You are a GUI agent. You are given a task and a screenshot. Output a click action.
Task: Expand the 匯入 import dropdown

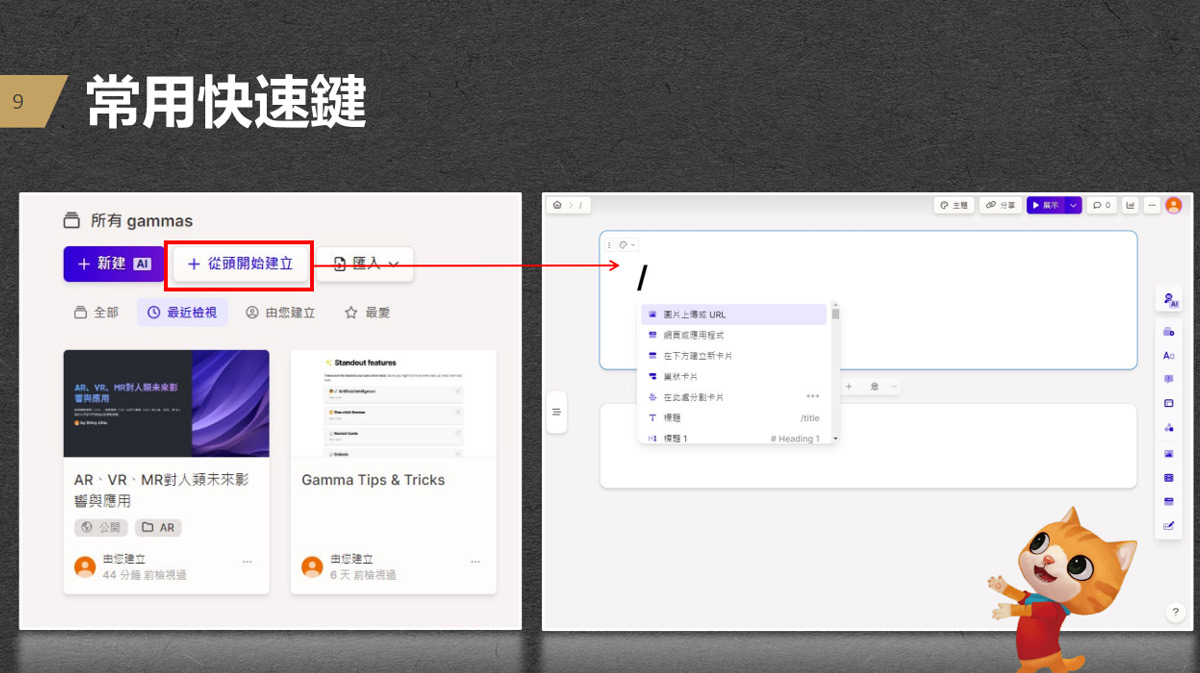[x=394, y=264]
